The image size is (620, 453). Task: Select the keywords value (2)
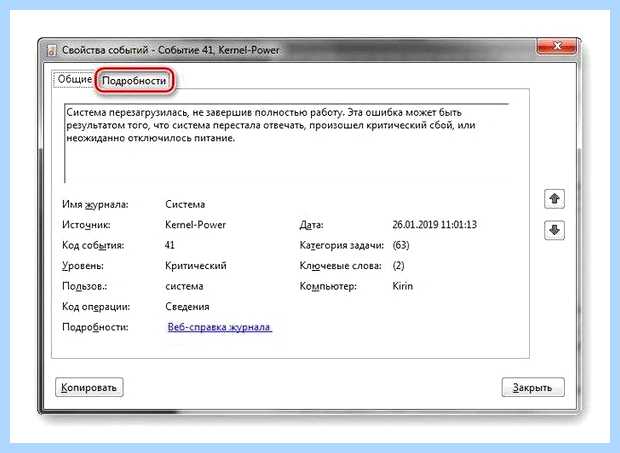[x=399, y=266]
